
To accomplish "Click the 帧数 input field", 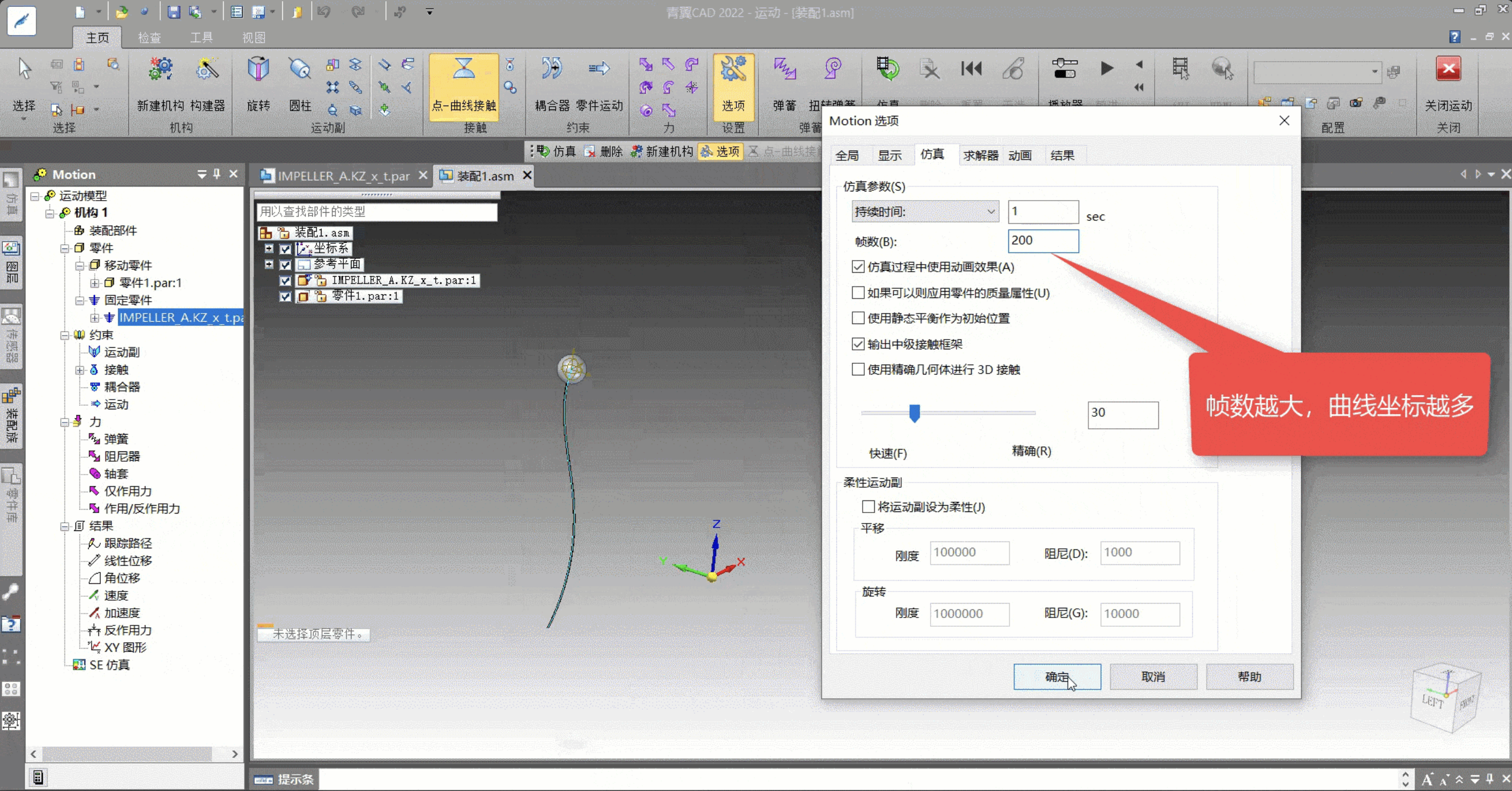I will pos(1043,241).
